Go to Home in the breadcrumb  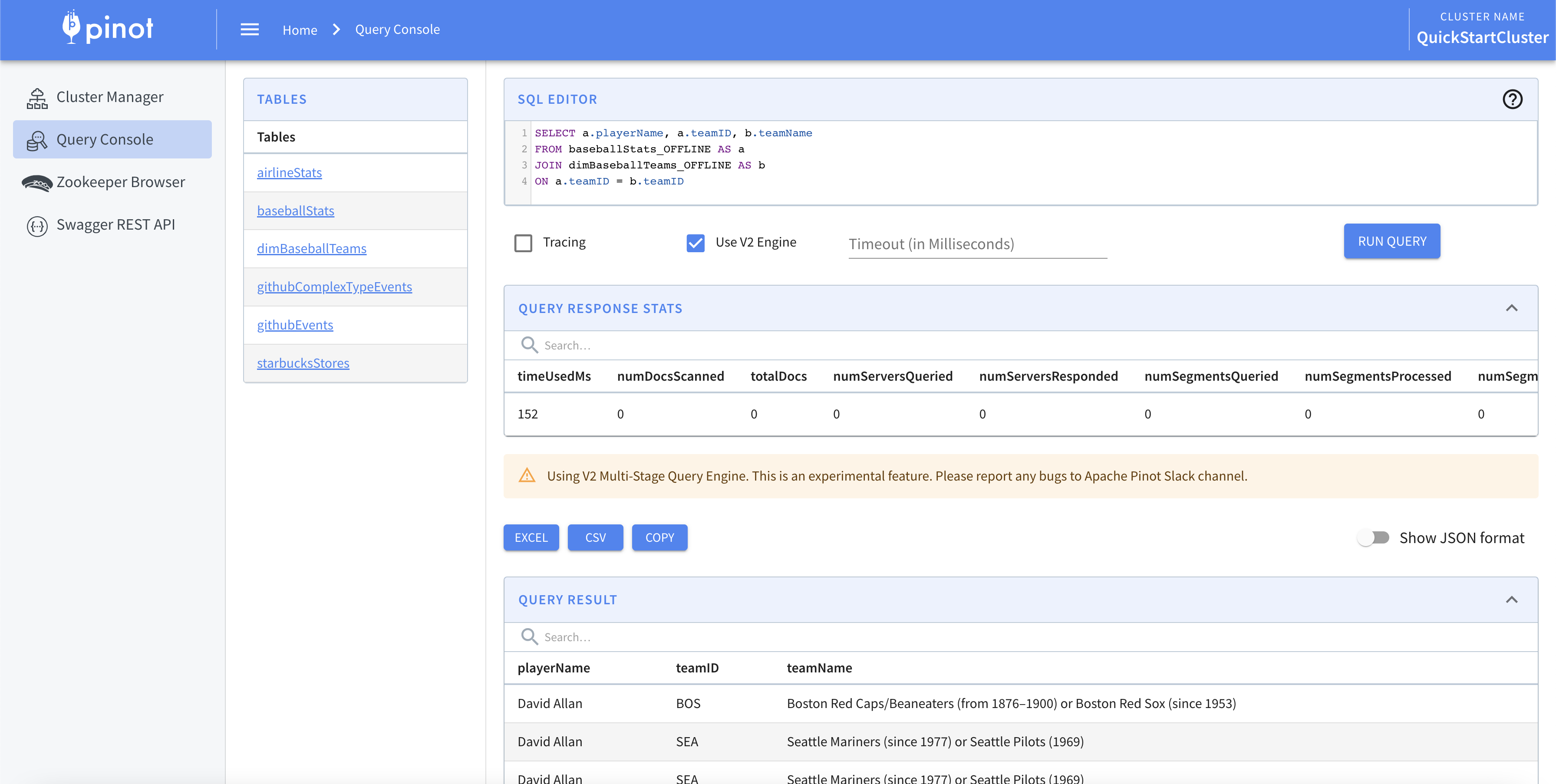tap(300, 30)
